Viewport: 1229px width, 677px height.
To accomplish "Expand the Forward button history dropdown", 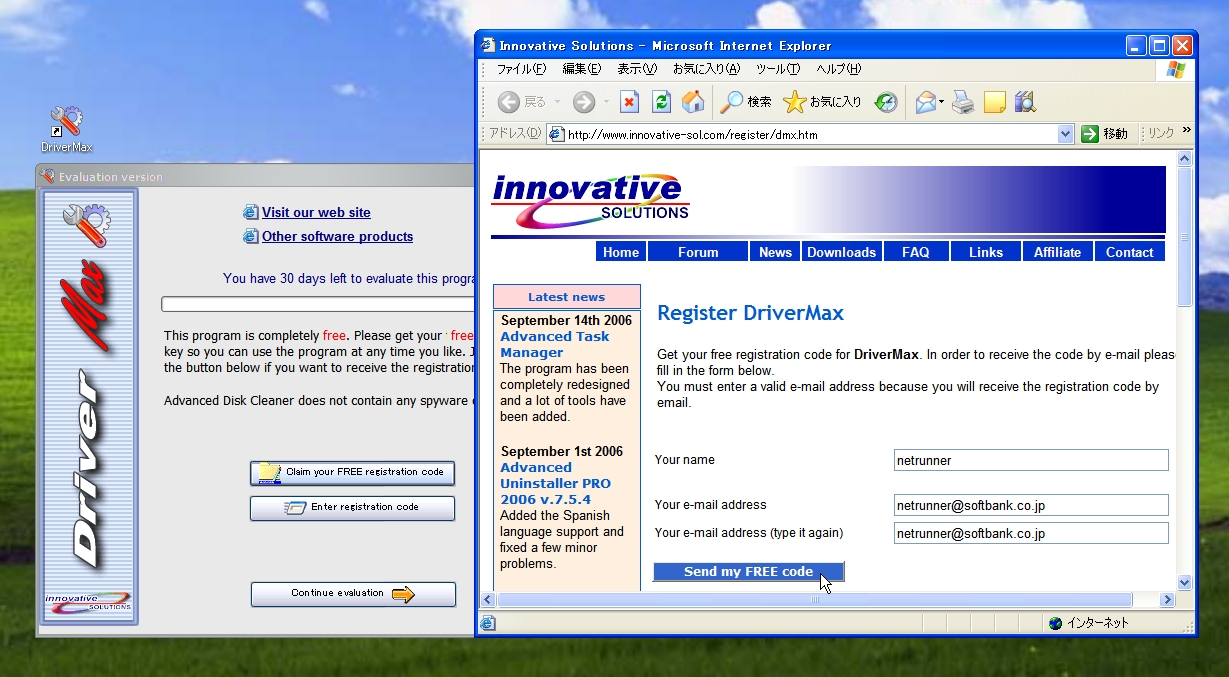I will click(x=605, y=102).
